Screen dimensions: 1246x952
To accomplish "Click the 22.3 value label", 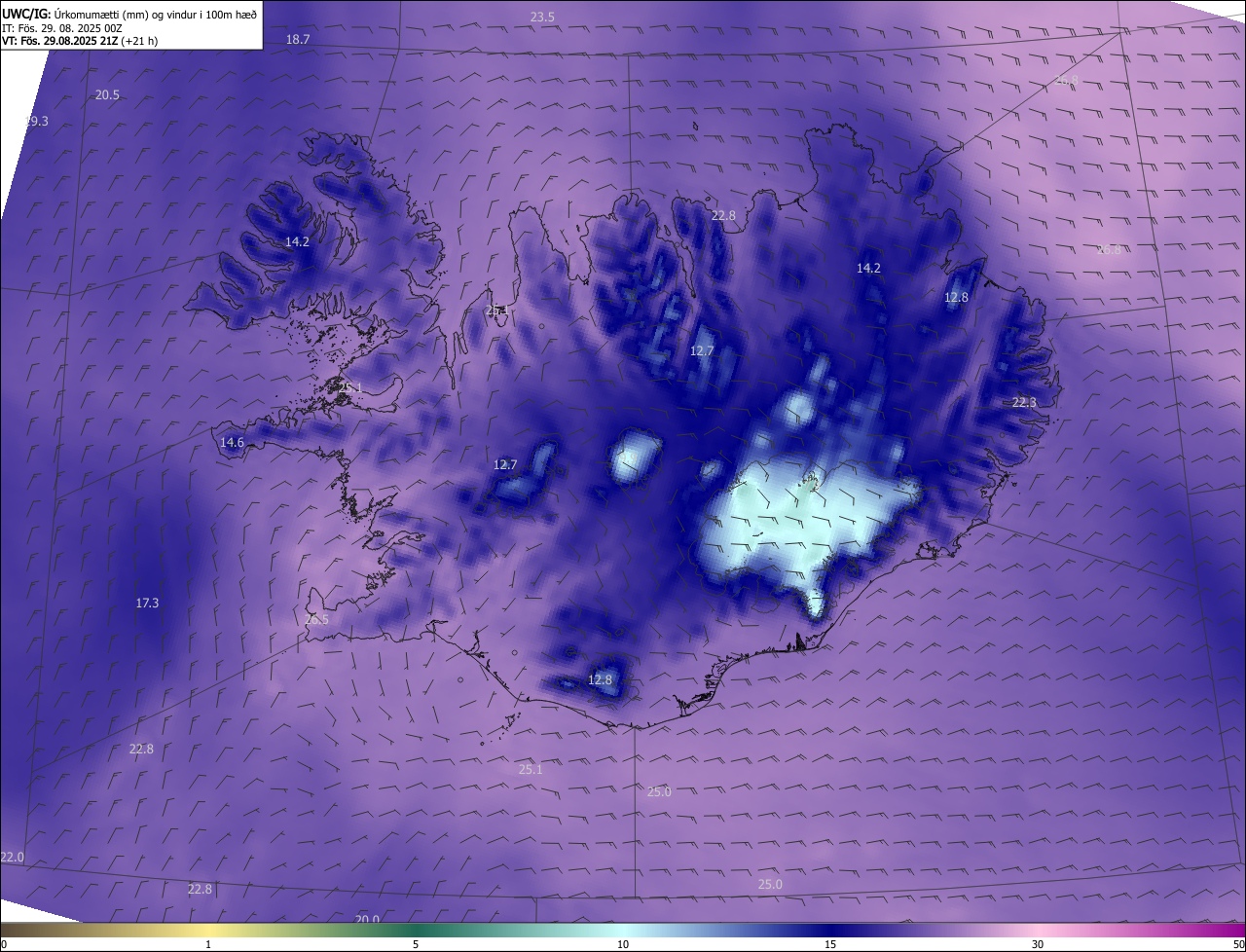I will 1024,402.
